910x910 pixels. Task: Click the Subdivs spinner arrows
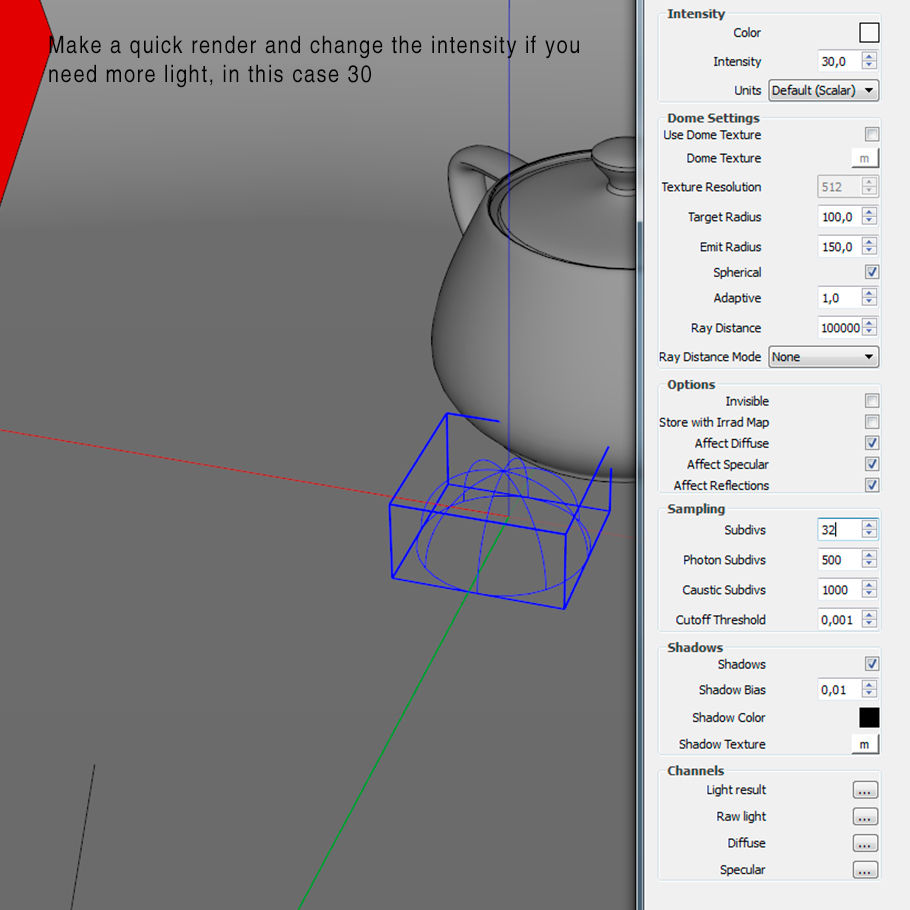[x=869, y=529]
